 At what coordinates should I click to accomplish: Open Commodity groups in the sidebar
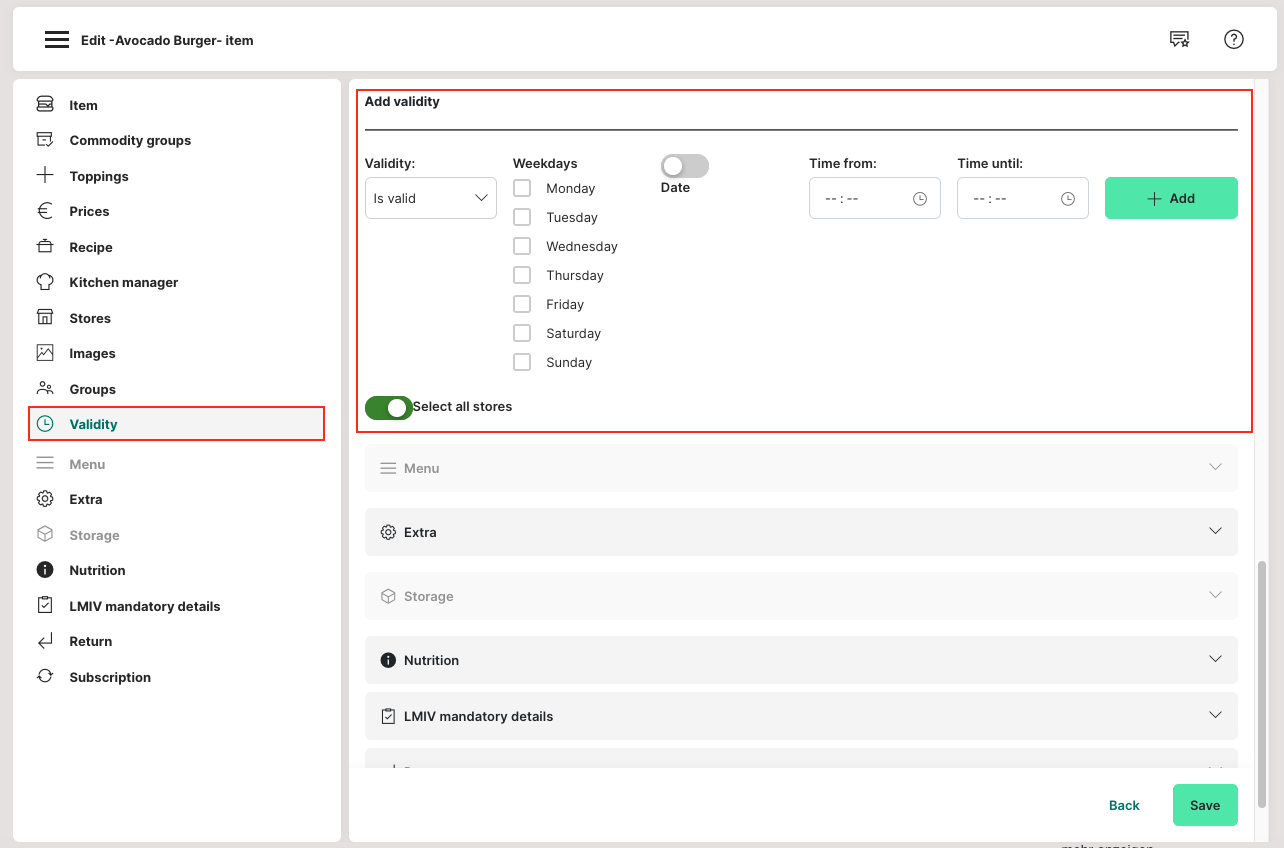[130, 141]
